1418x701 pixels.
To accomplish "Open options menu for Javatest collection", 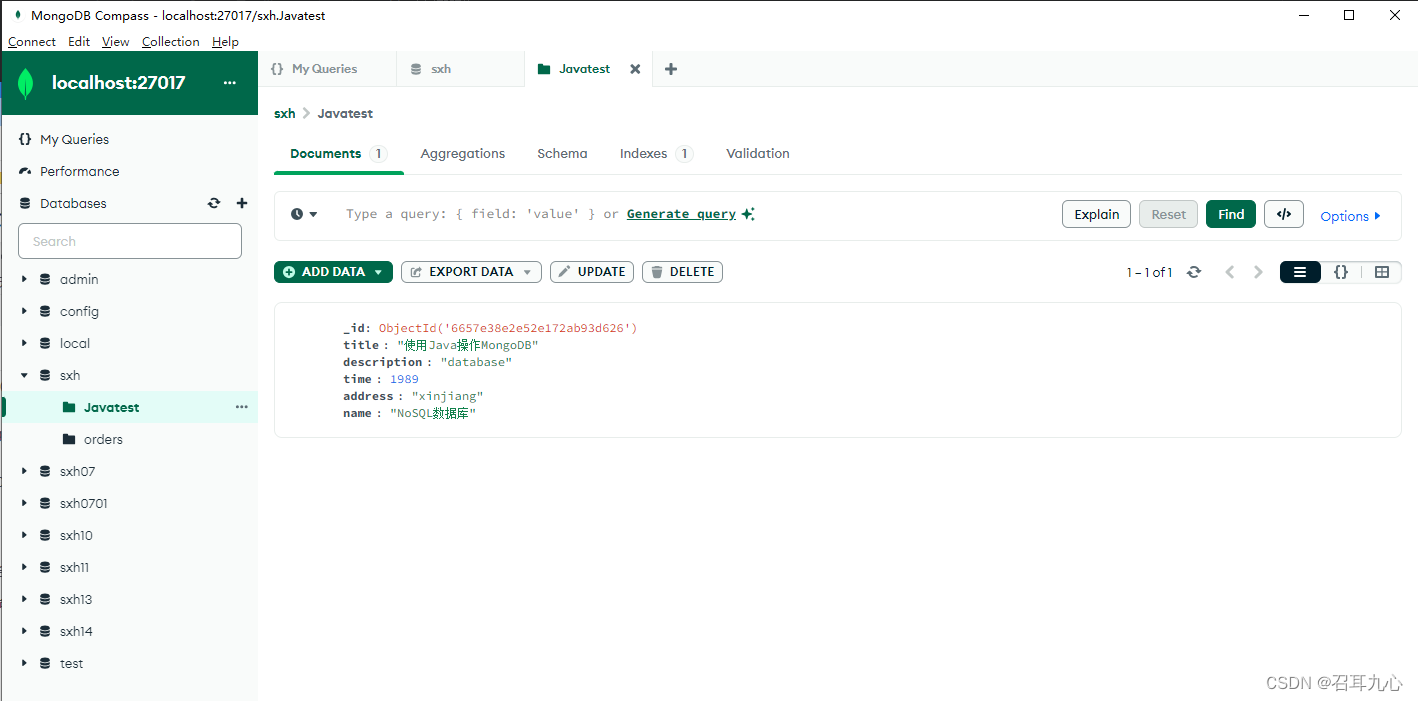I will click(241, 407).
